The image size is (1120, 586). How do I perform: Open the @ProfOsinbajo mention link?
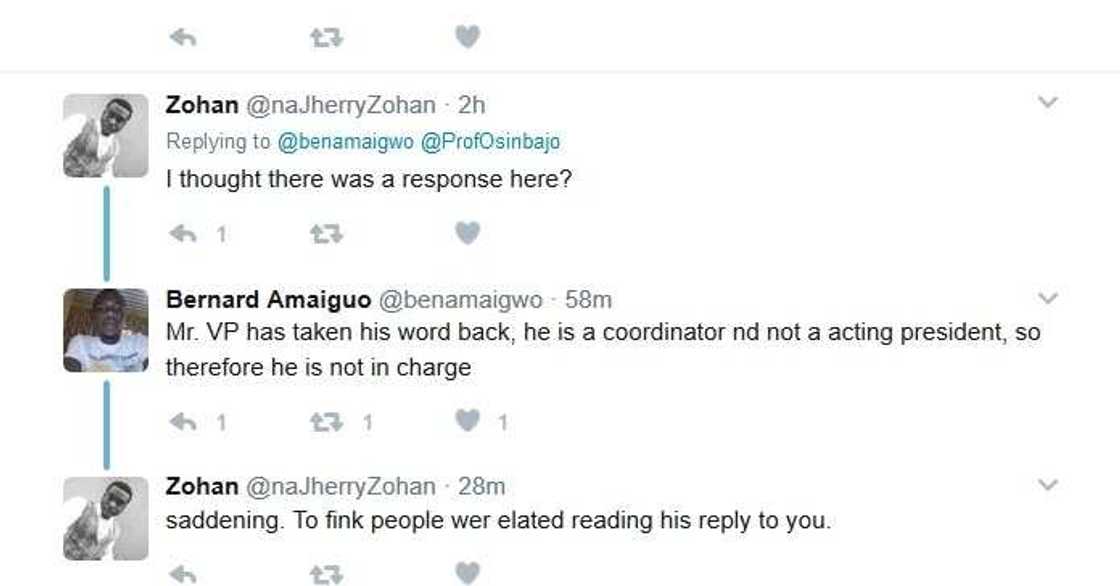tap(490, 142)
